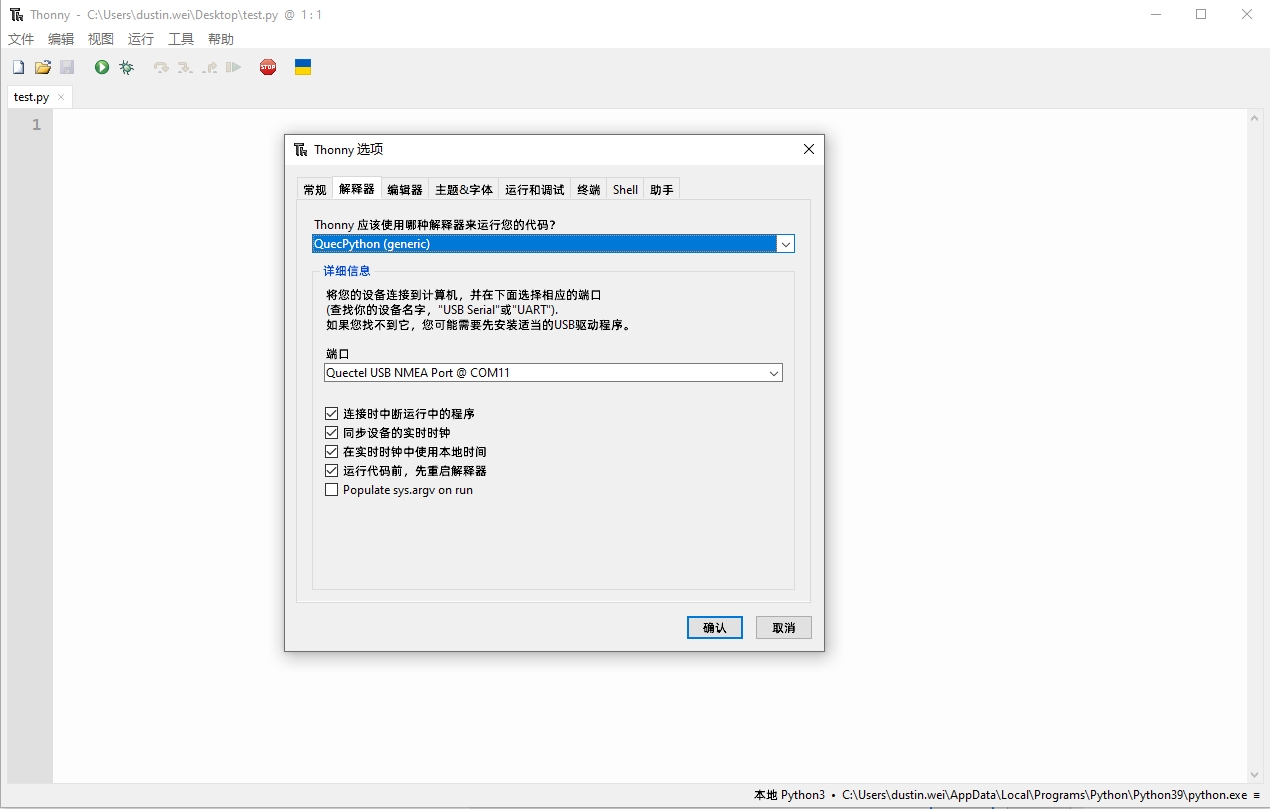Start debugging with the bug icon
1270x809 pixels.
click(127, 67)
